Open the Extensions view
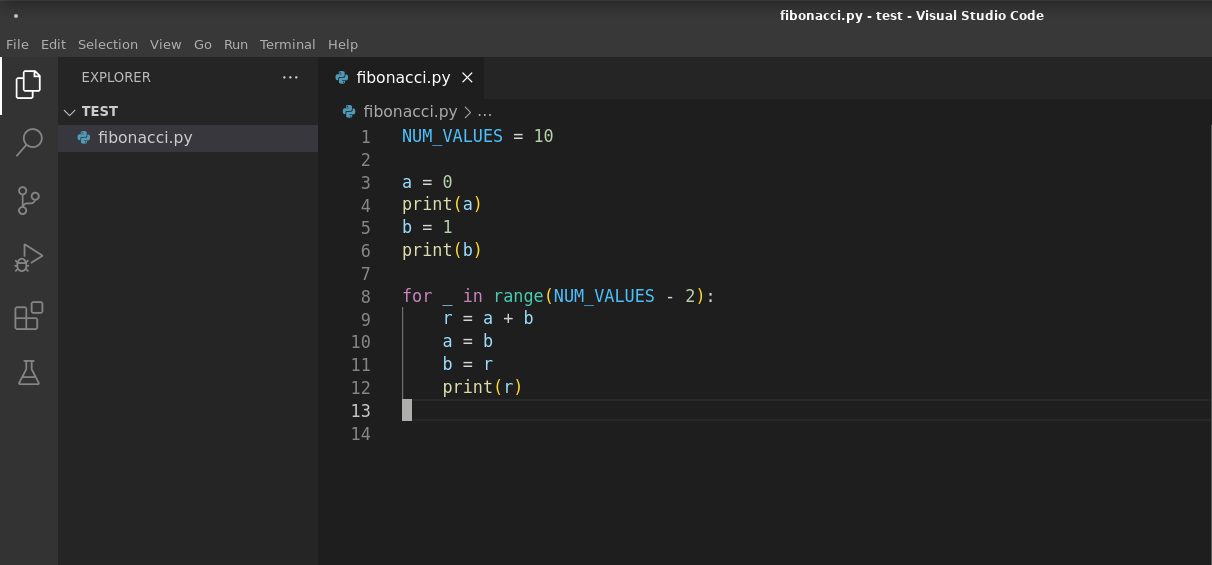Image resolution: width=1212 pixels, height=565 pixels. (28, 316)
